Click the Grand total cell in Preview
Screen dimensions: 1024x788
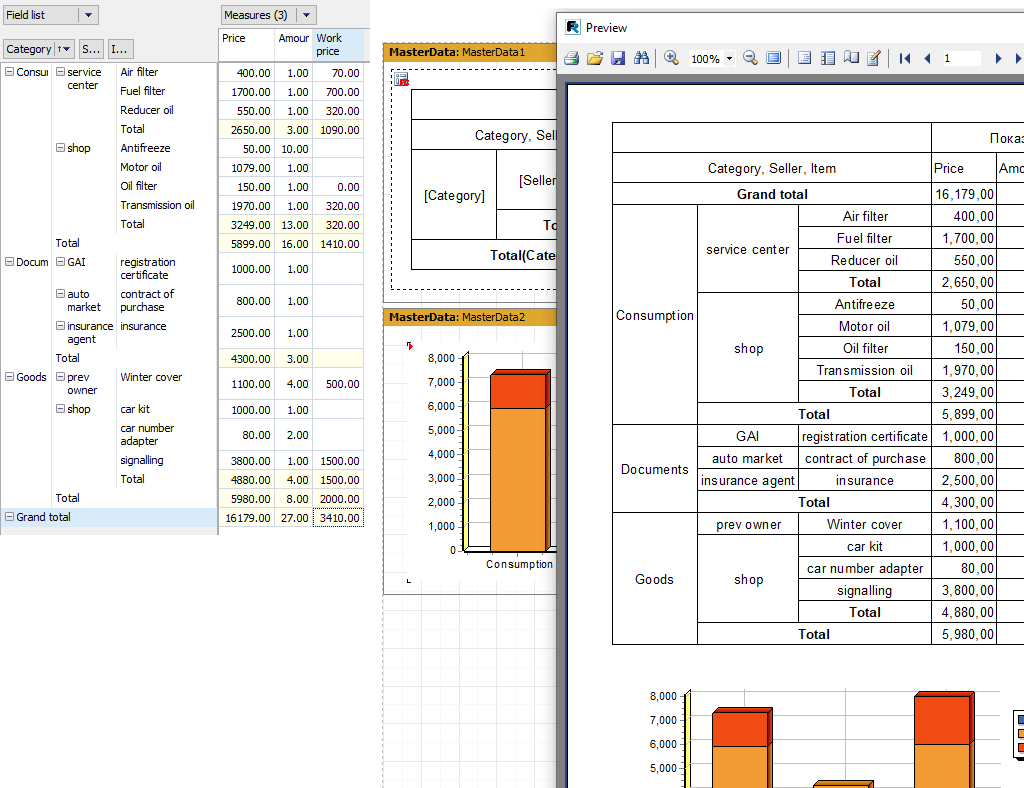click(x=772, y=194)
